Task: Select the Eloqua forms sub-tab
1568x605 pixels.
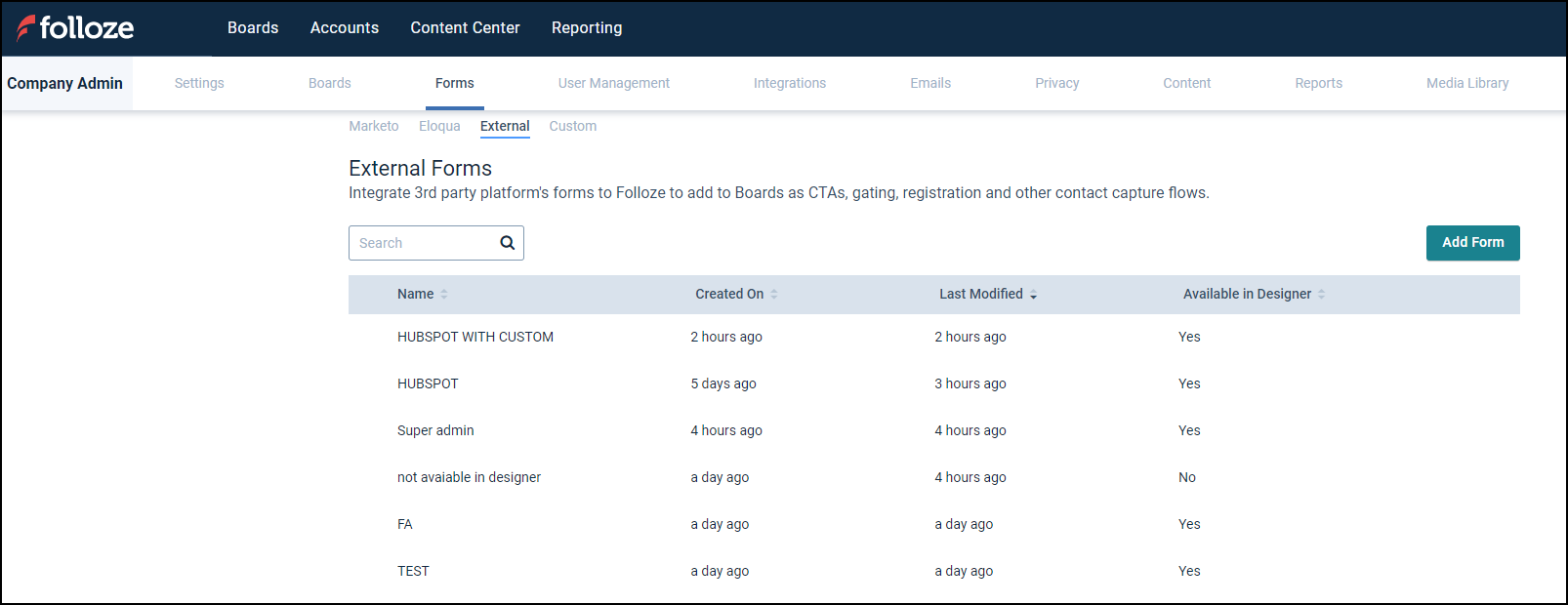Action: [439, 127]
